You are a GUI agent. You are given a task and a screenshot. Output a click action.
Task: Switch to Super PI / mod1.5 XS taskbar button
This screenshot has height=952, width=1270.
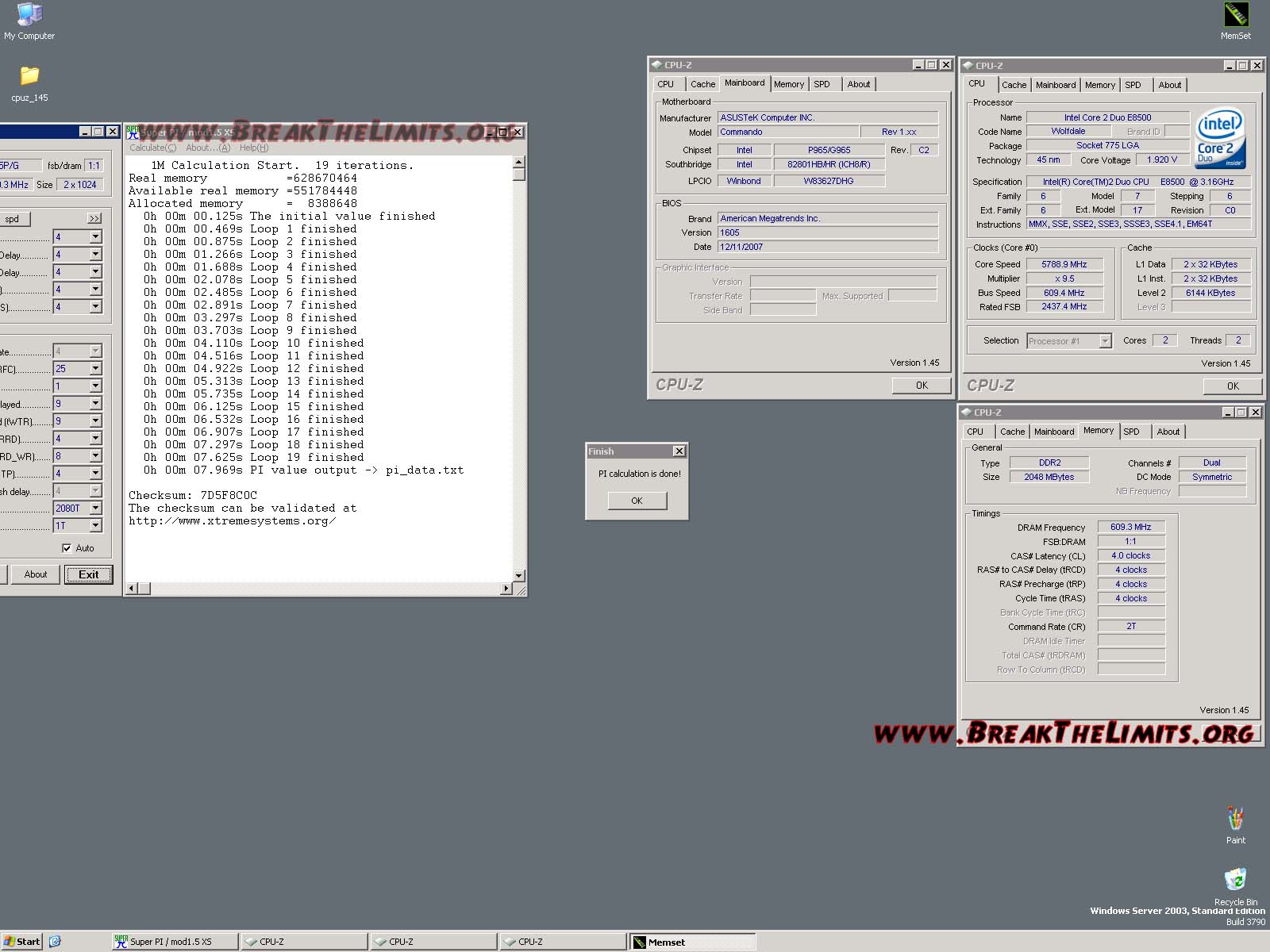click(x=175, y=942)
